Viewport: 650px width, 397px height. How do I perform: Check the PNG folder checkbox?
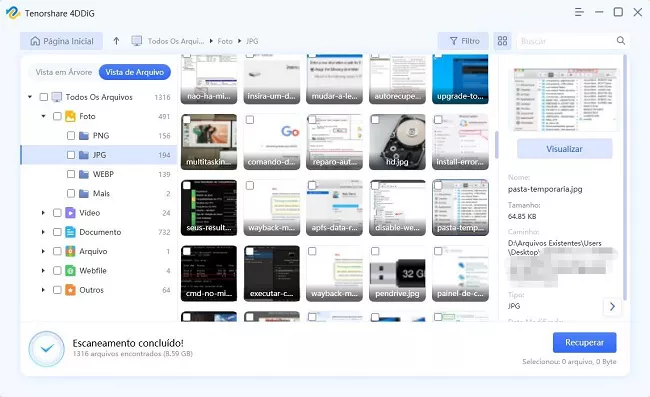coord(71,136)
